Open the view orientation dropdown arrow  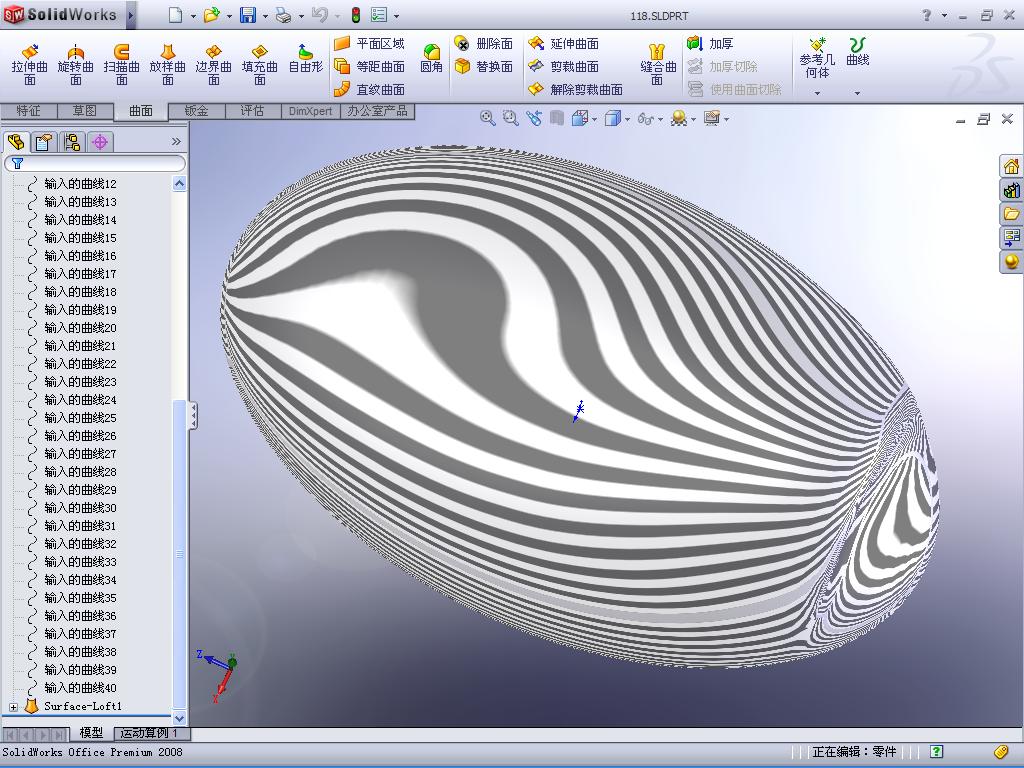click(x=594, y=120)
